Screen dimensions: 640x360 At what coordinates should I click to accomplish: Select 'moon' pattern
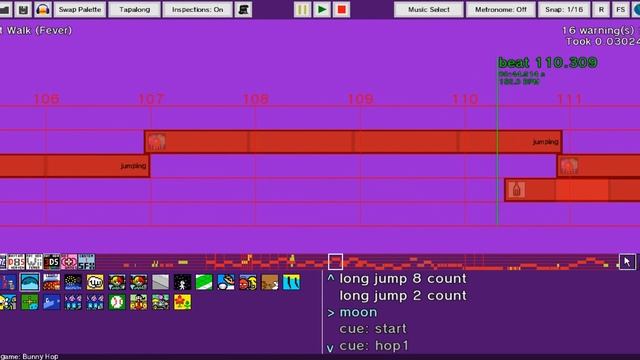(358, 312)
